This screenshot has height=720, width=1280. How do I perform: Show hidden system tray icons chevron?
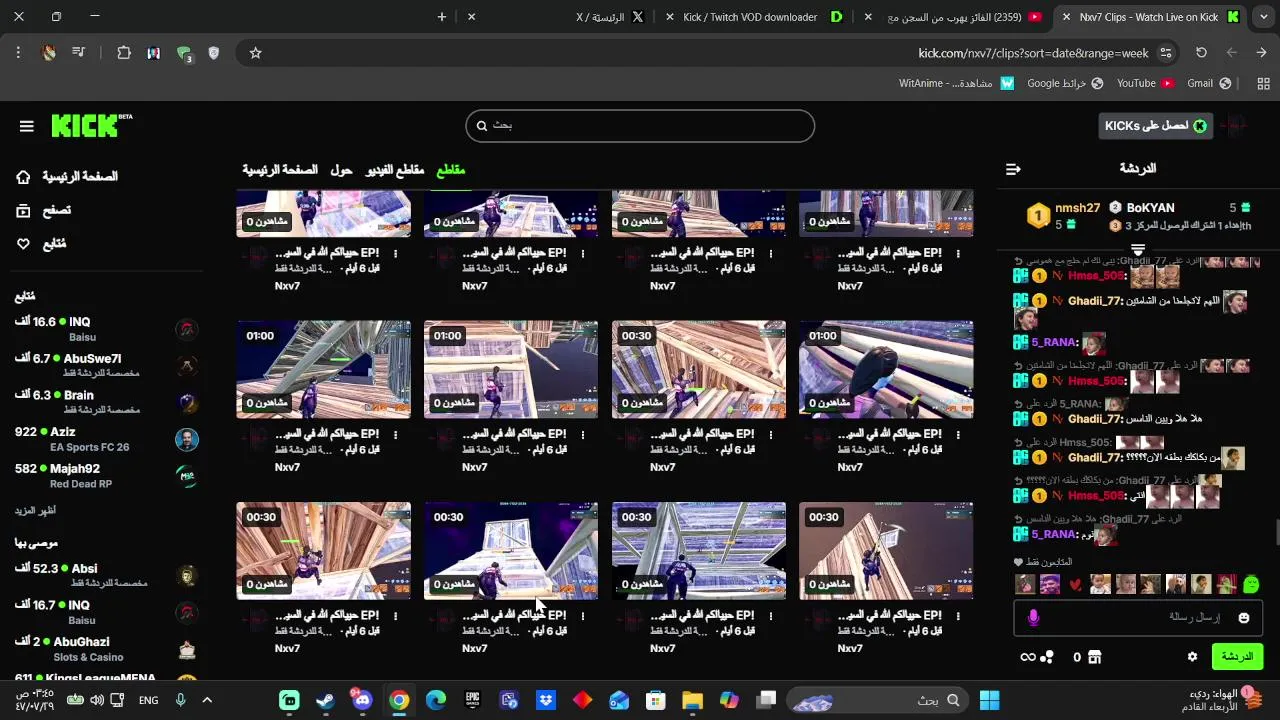(x=207, y=700)
